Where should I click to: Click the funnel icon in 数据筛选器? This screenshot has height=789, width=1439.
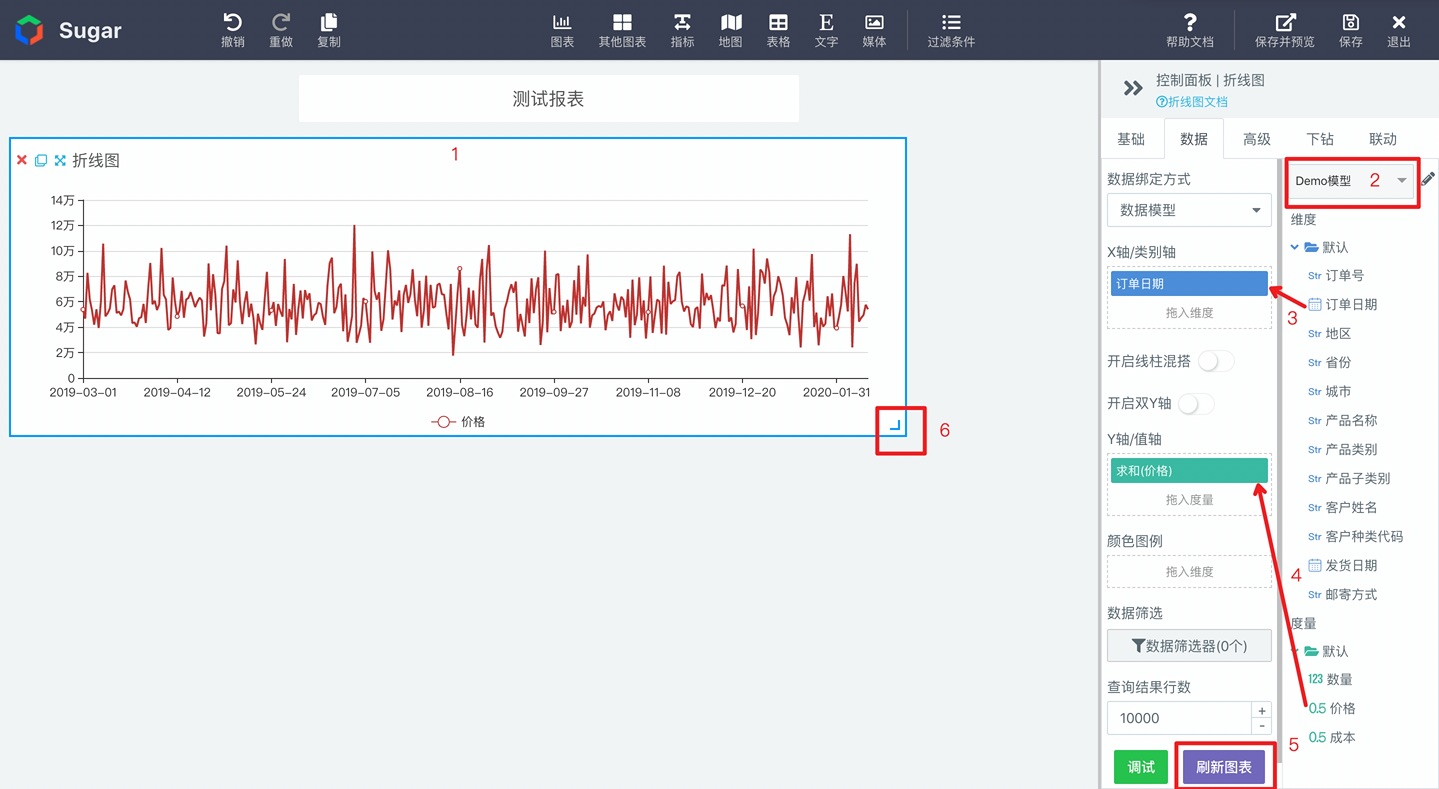(1138, 646)
